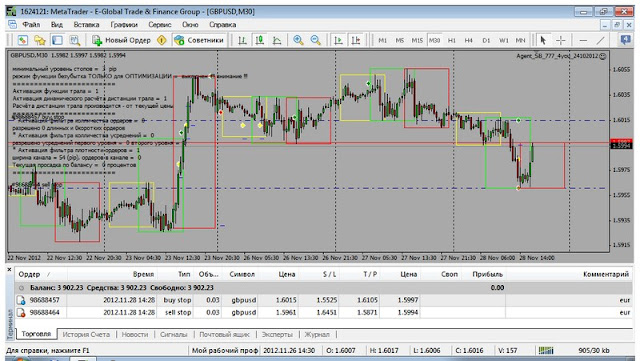Select the buy stop order 98688457 row

pyautogui.click(x=324, y=300)
